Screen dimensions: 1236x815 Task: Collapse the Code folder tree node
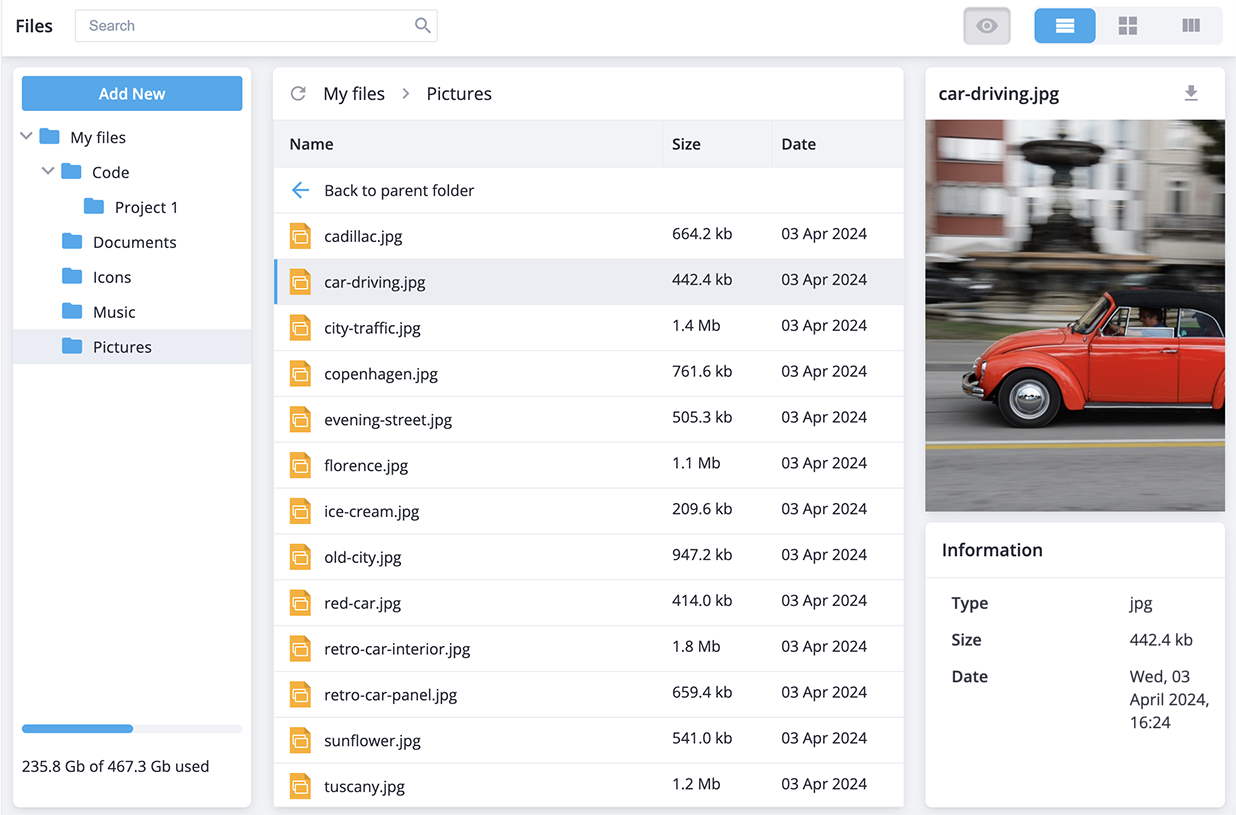pos(48,172)
